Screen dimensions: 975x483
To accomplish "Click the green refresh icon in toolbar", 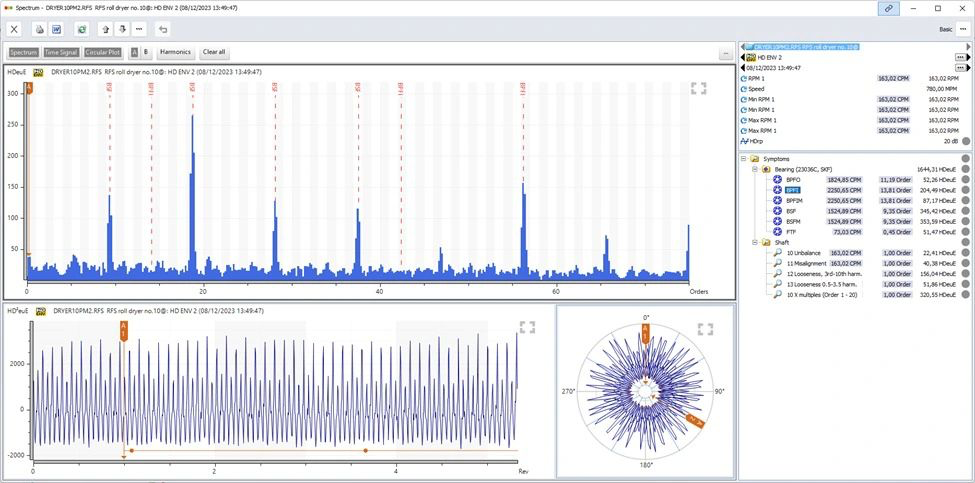I will coord(81,29).
